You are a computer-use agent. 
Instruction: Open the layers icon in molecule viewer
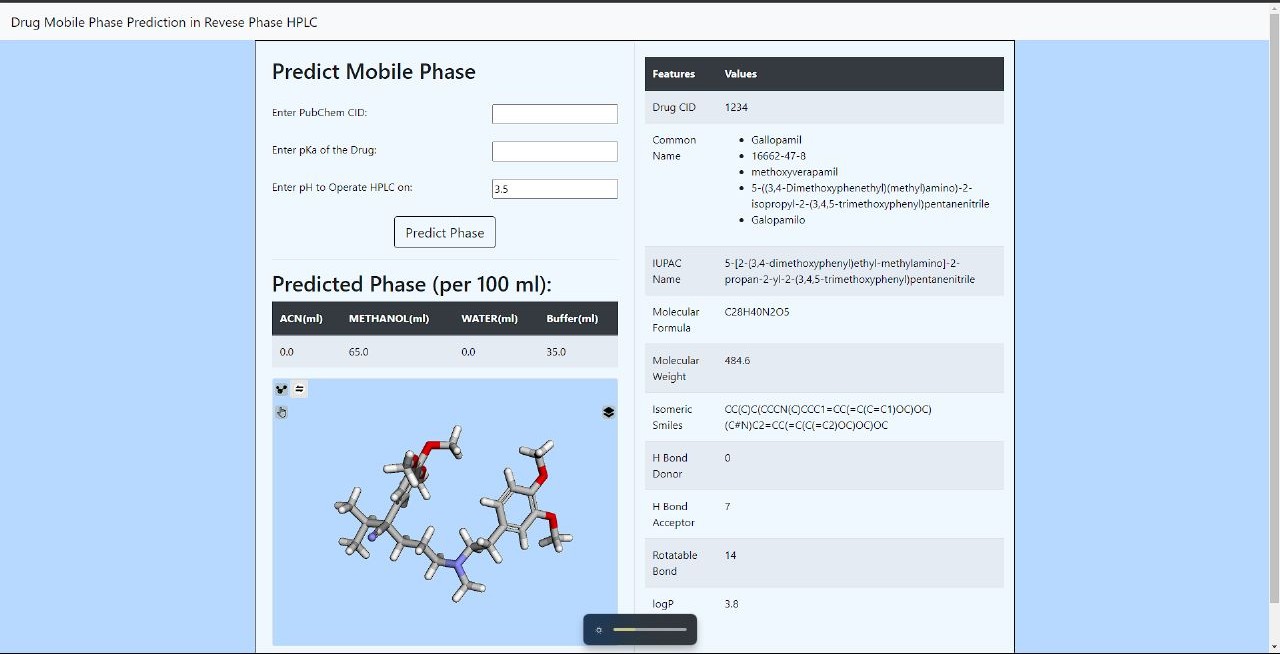(x=608, y=412)
